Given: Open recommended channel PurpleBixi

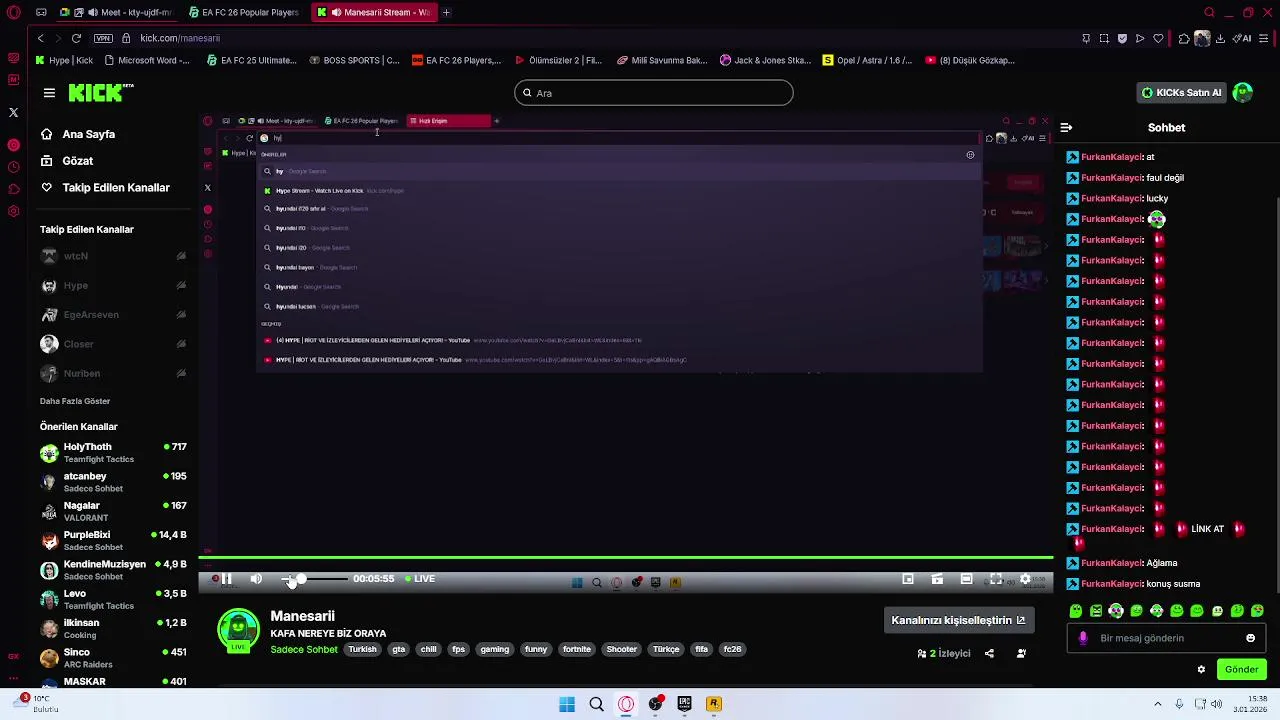Looking at the screenshot, I should (x=113, y=541).
